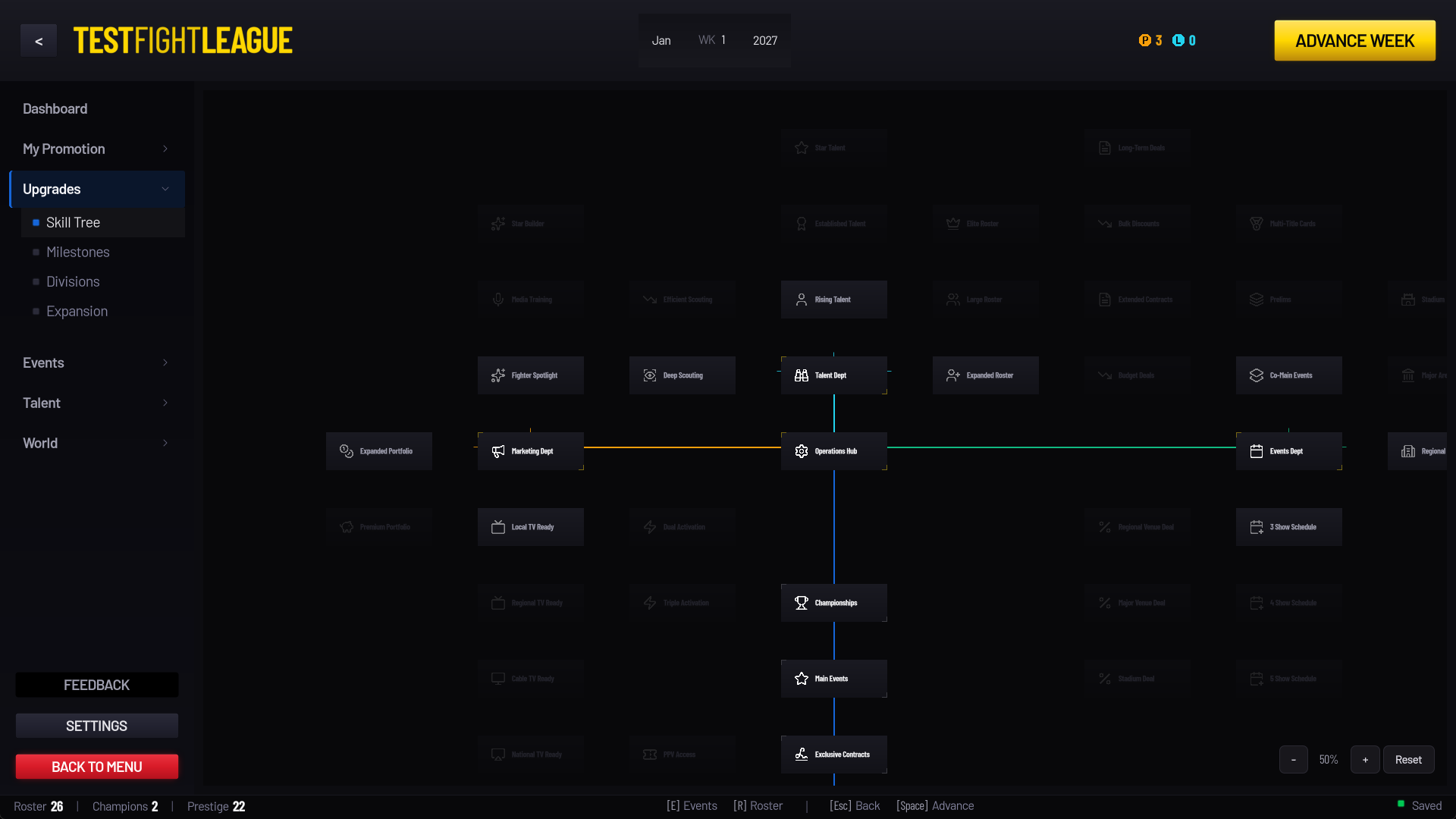Select the Marketing Dept megaphone icon
Screen dimensions: 1456x819
click(x=497, y=451)
